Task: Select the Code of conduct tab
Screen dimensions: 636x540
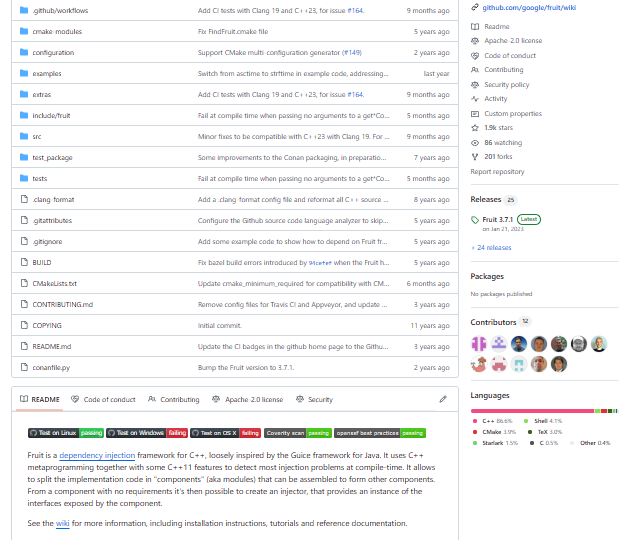Action: pos(103,400)
